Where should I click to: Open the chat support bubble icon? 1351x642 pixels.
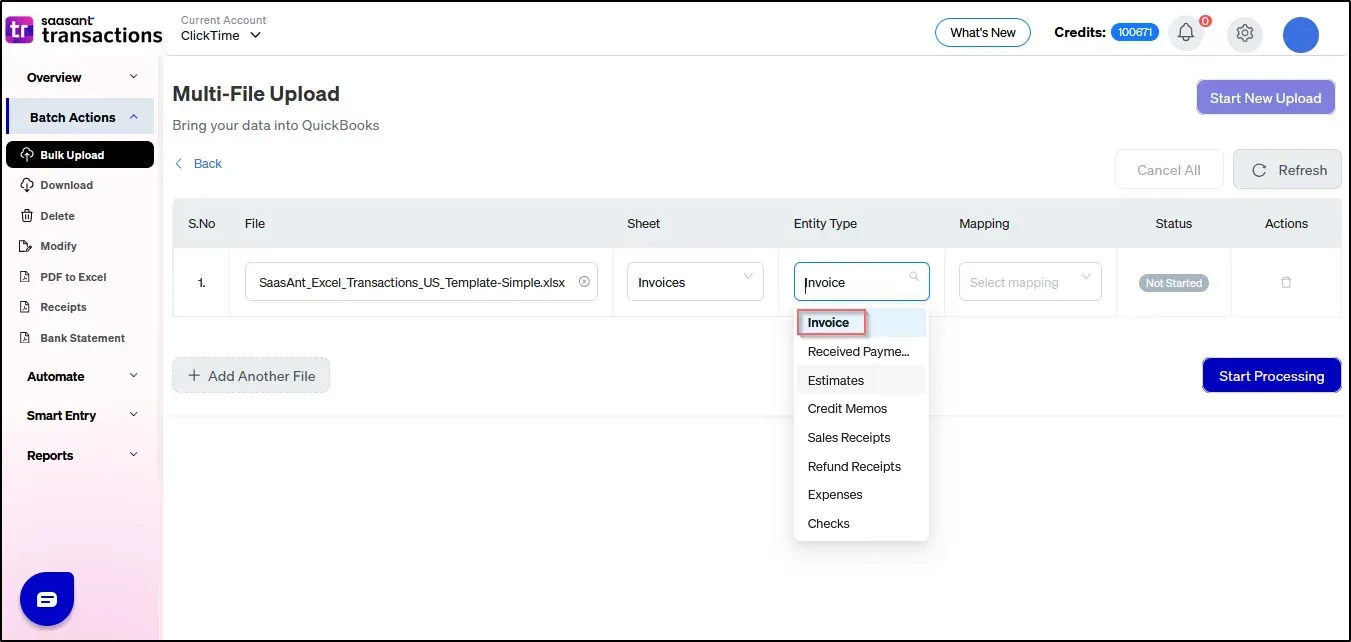coord(47,599)
